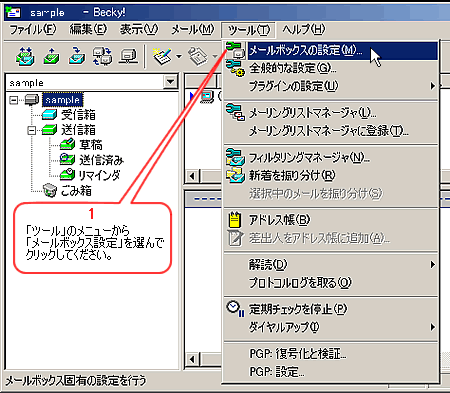Open the 受信箱 inbox folder

78,115
